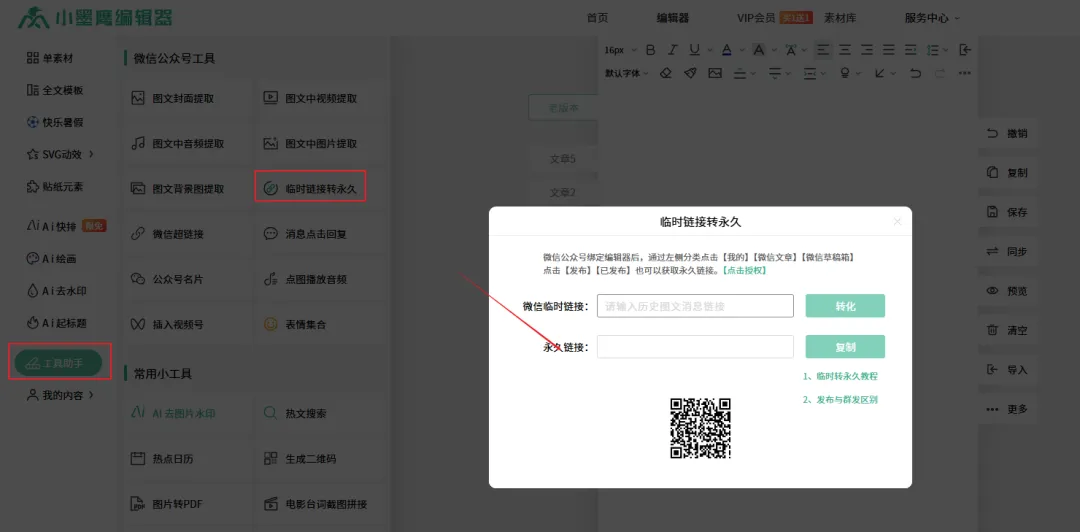Click the 点击授权 link

point(744,270)
